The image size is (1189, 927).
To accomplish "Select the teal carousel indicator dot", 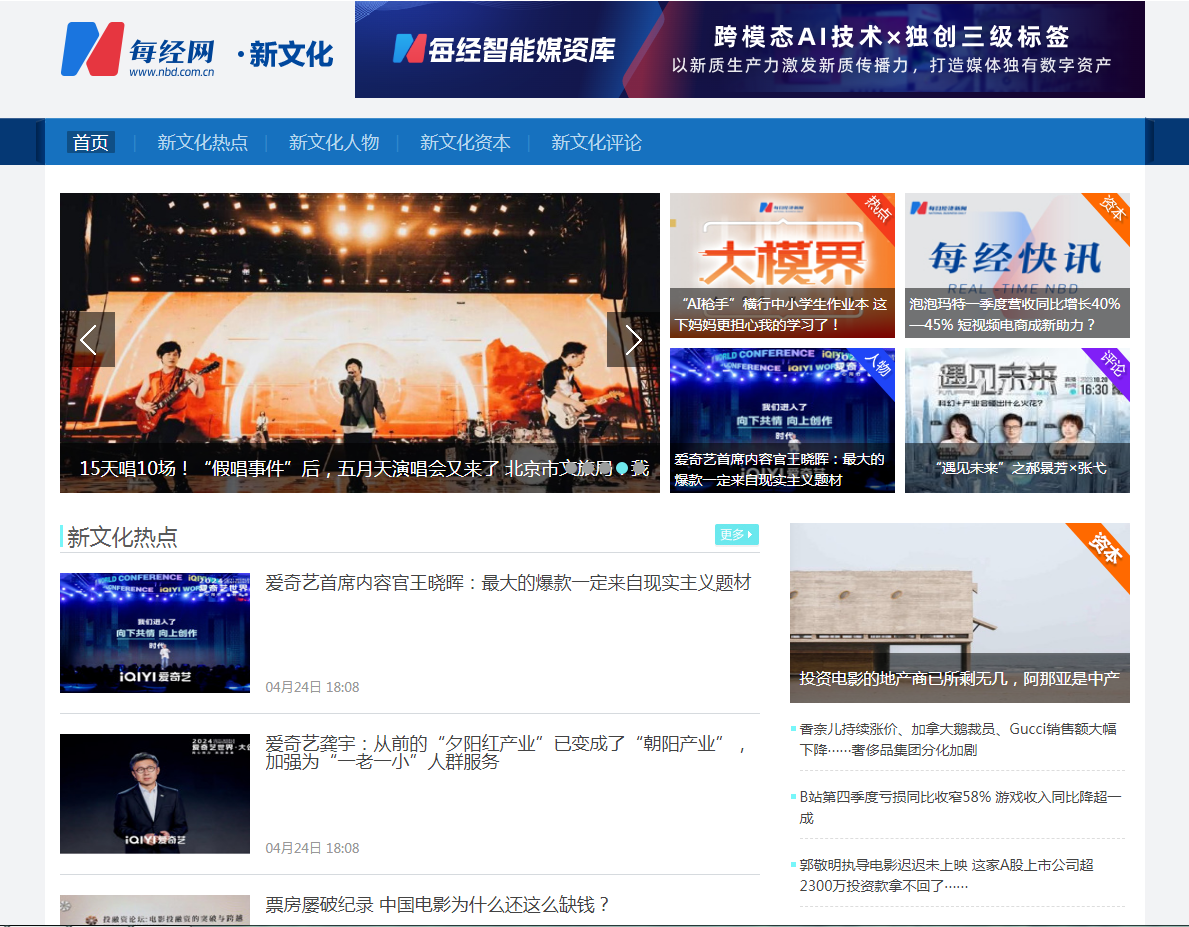I will (x=622, y=468).
